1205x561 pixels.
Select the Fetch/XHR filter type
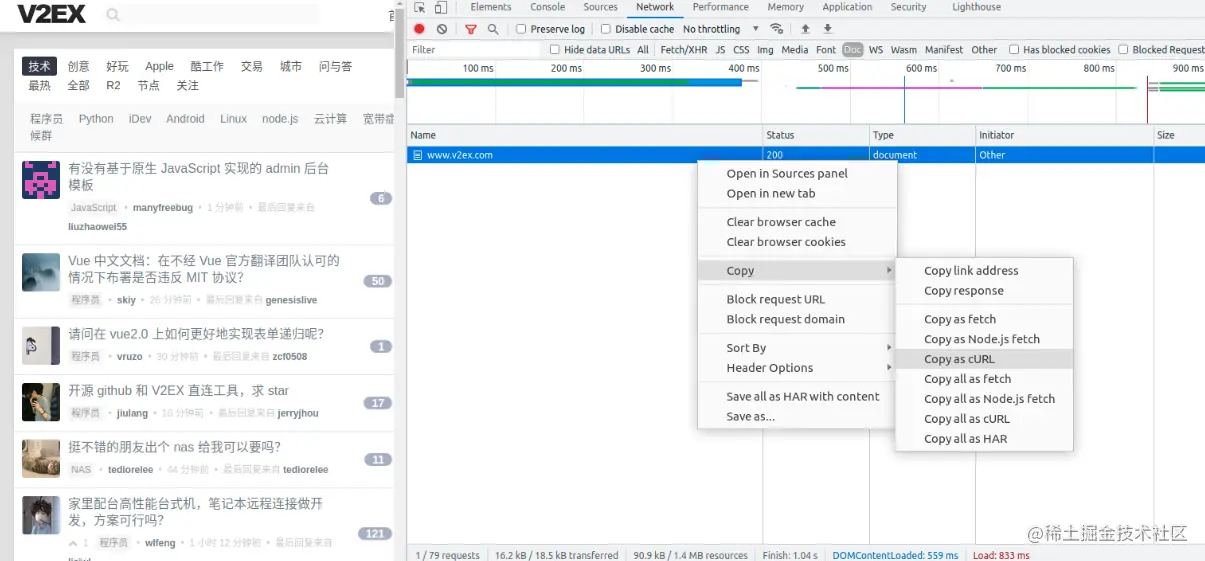[x=683, y=49]
